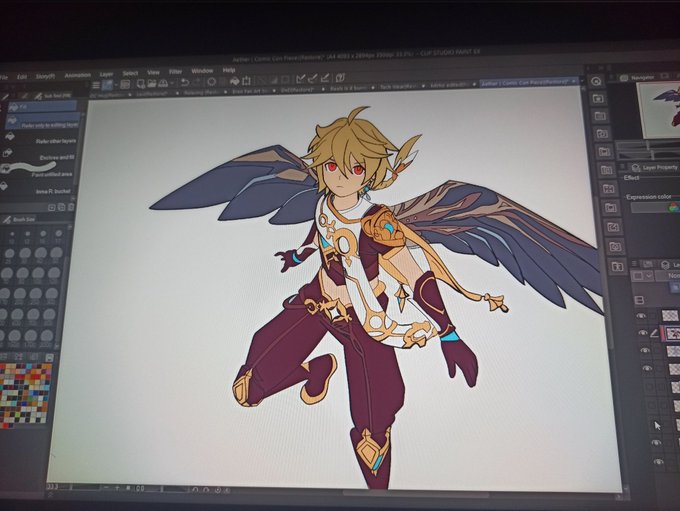Open the Edit menu
Viewport: 680px width, 511px height.
(22, 77)
